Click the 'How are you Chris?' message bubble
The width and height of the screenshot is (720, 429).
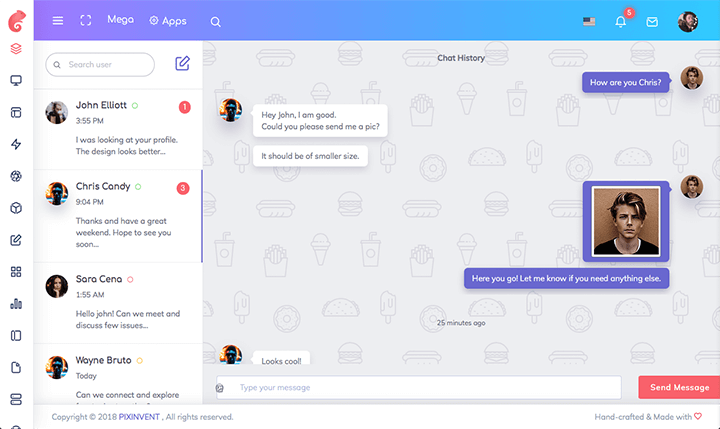pyautogui.click(x=625, y=82)
